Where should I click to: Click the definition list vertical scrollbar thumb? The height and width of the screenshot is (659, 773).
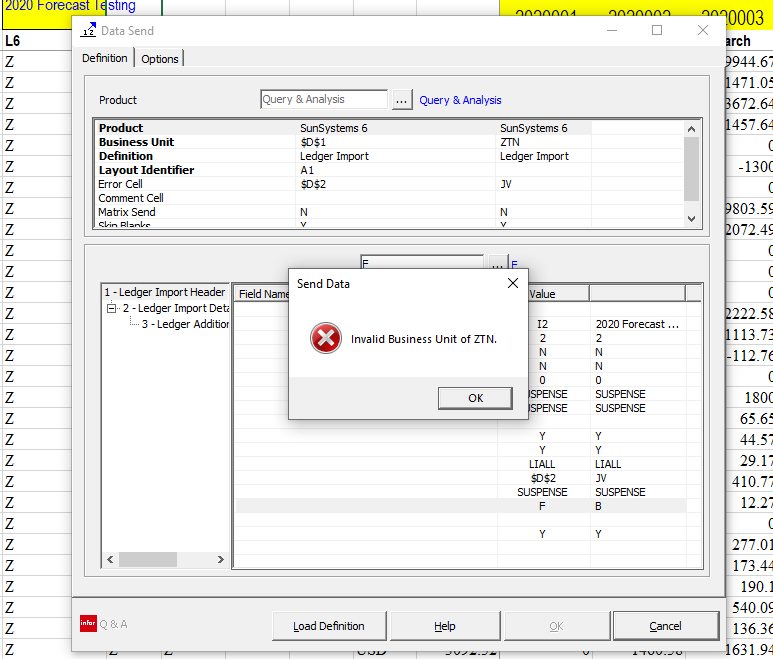(691, 169)
